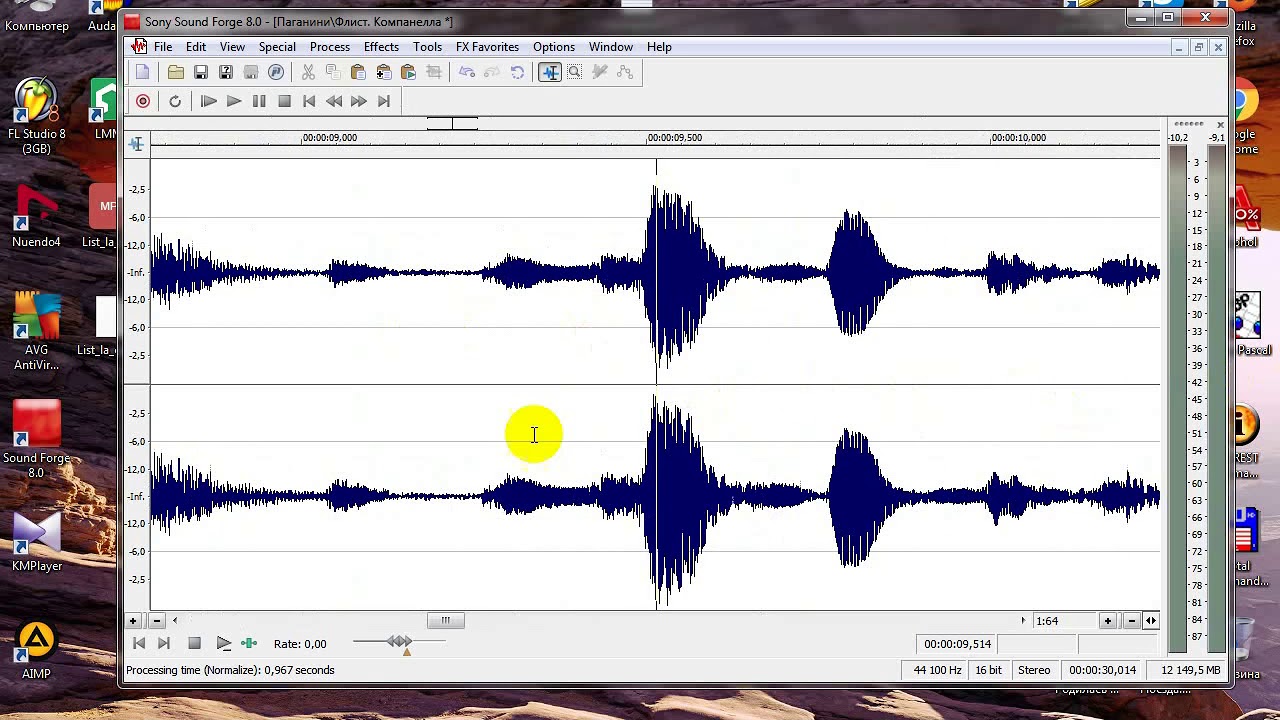The width and height of the screenshot is (1280, 720).
Task: Click the Rate scrub slider control
Action: point(400,644)
